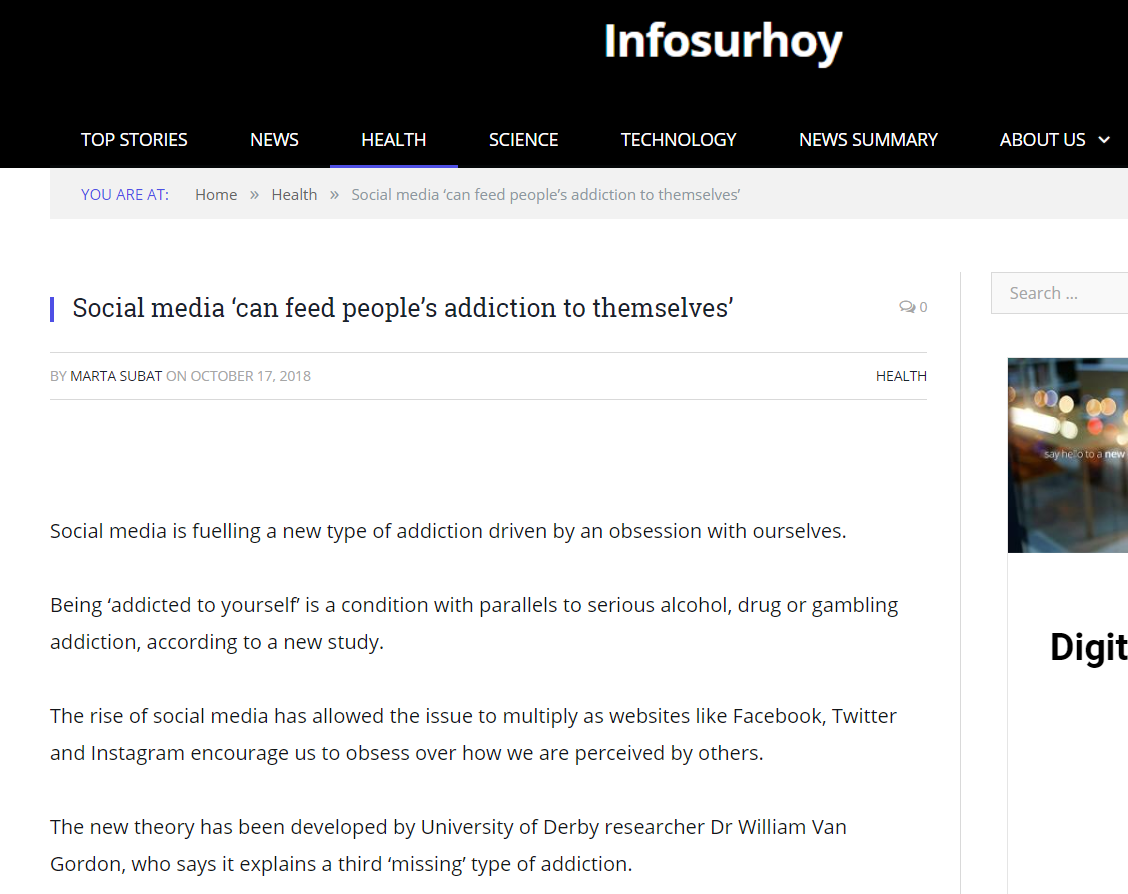1128x894 pixels.
Task: Click the article headline about social media addiction
Action: coord(403,308)
